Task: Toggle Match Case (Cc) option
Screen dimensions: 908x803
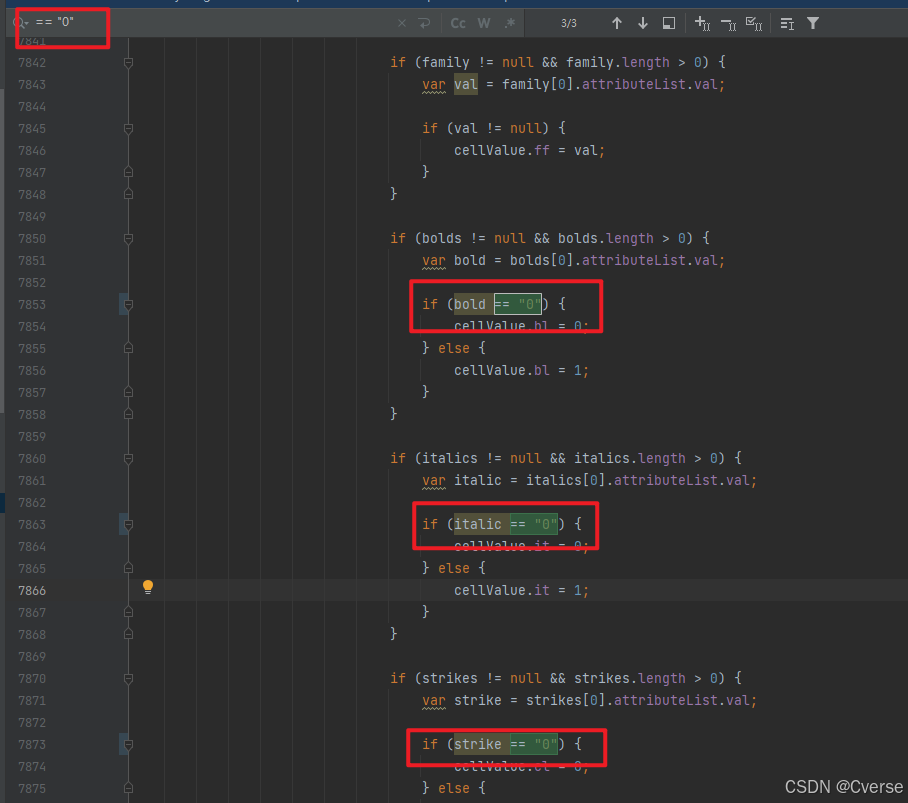Action: tap(458, 23)
